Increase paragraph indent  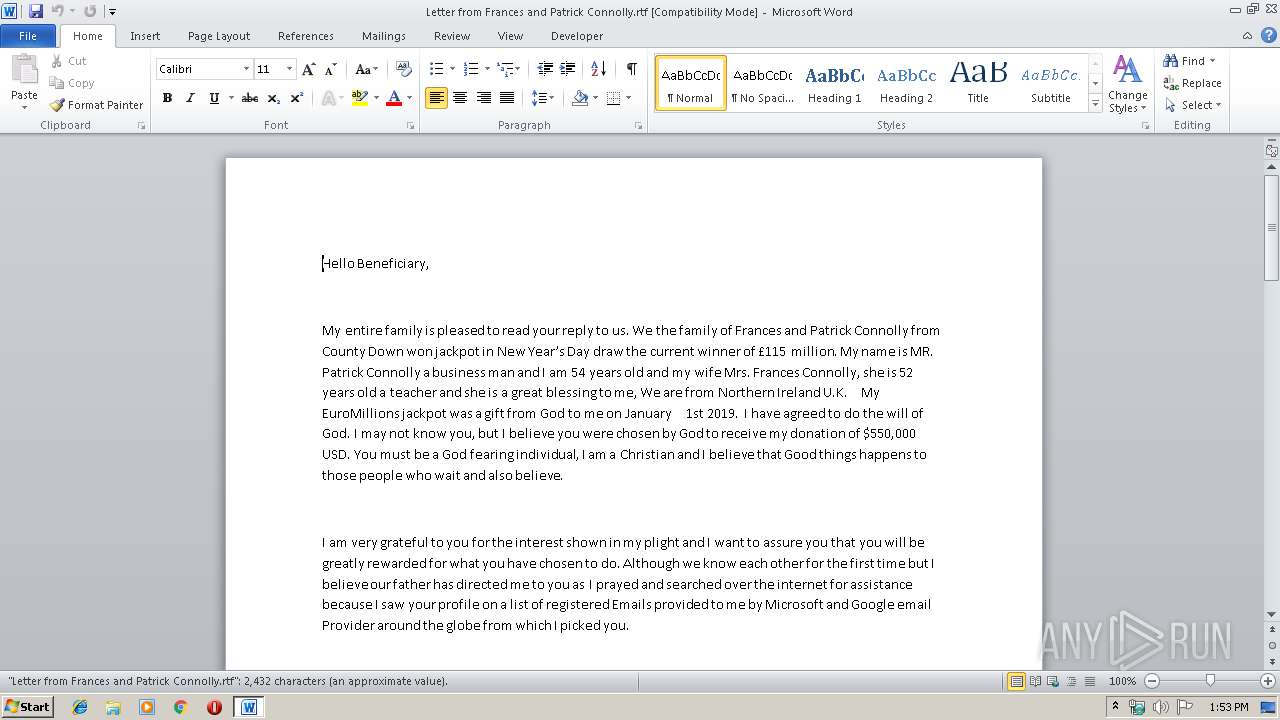tap(567, 69)
